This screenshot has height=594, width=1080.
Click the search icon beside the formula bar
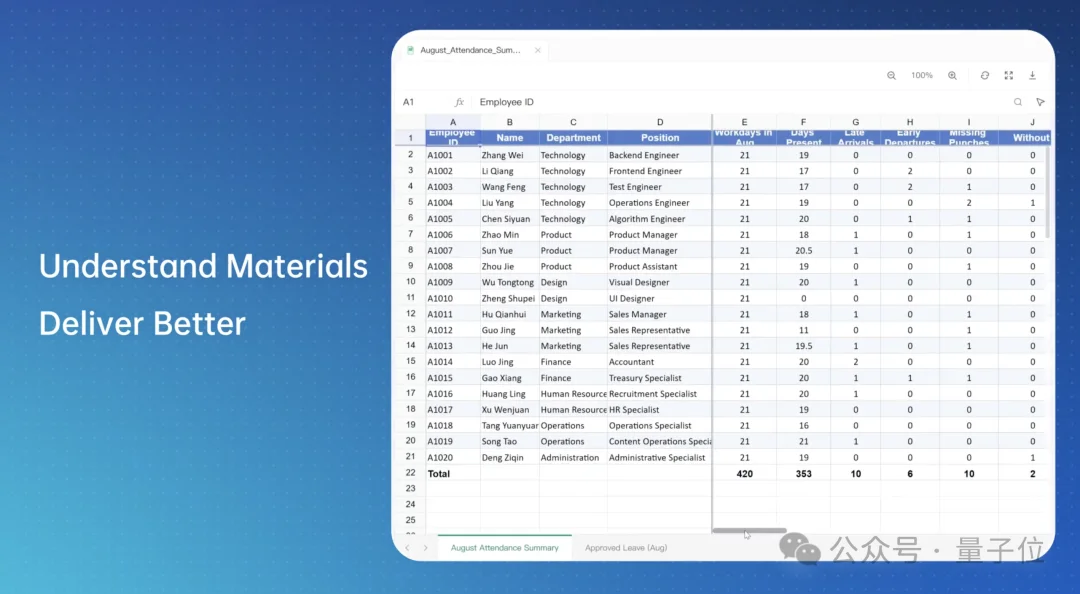[1017, 102]
